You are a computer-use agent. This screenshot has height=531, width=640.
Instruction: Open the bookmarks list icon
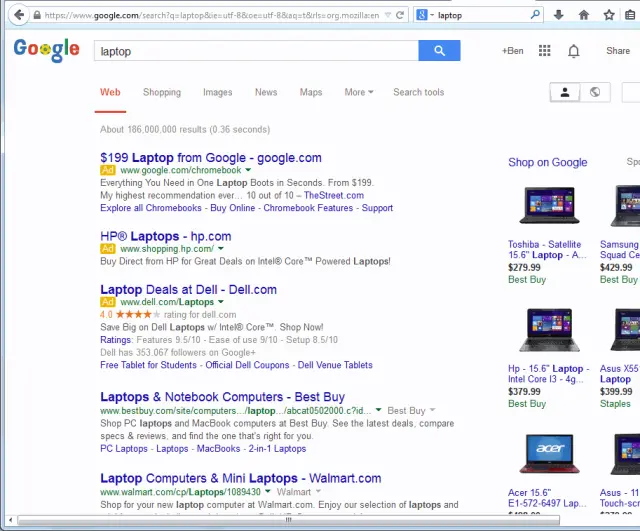(630, 15)
